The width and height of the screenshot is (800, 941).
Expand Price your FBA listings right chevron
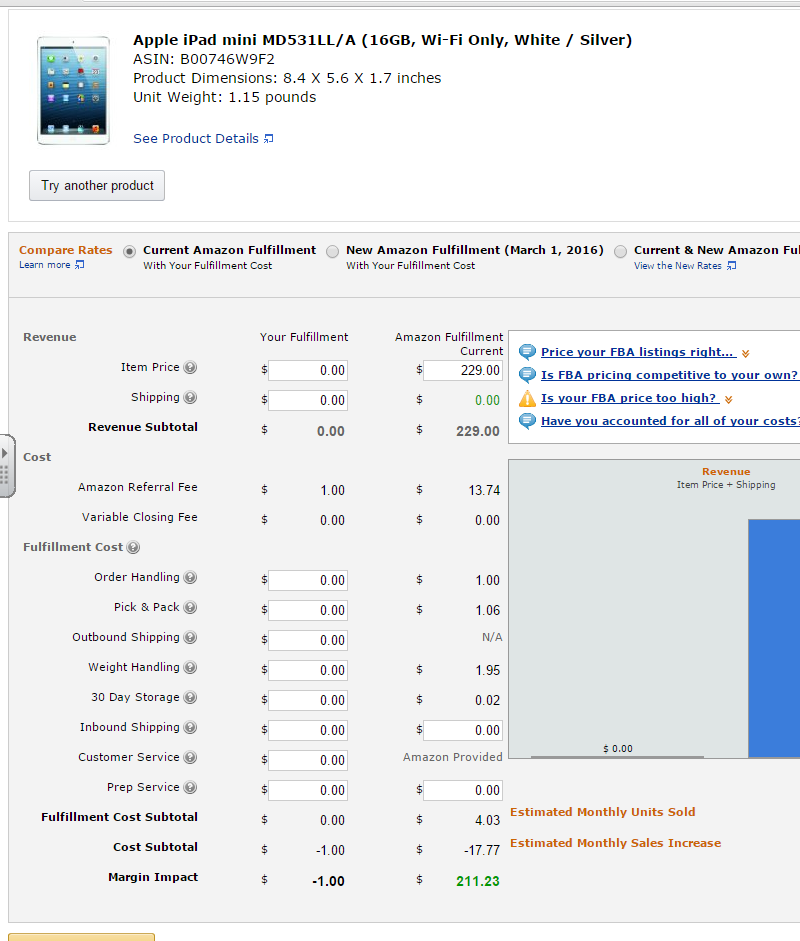[745, 353]
